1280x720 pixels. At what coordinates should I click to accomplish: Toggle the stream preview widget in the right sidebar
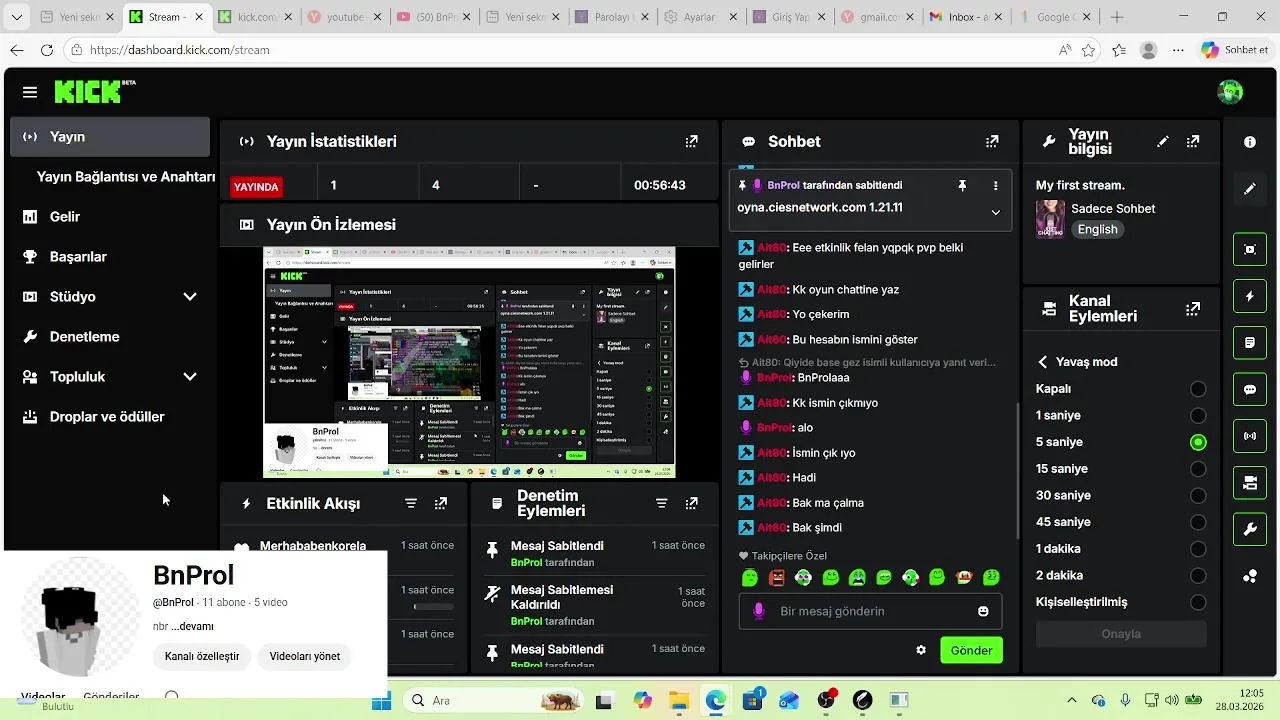1250,250
